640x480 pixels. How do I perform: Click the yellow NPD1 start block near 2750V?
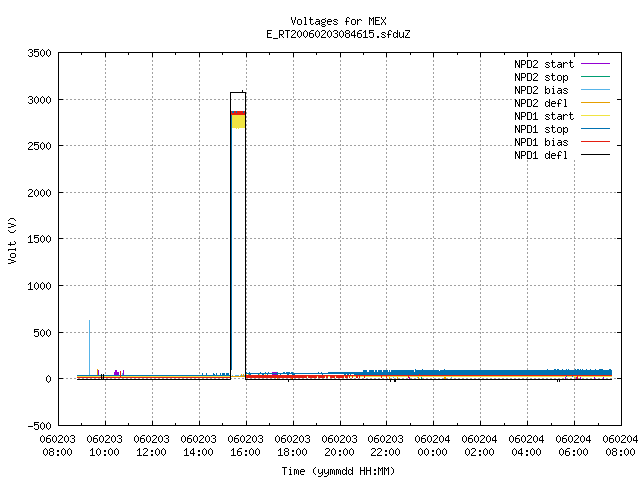[238, 121]
